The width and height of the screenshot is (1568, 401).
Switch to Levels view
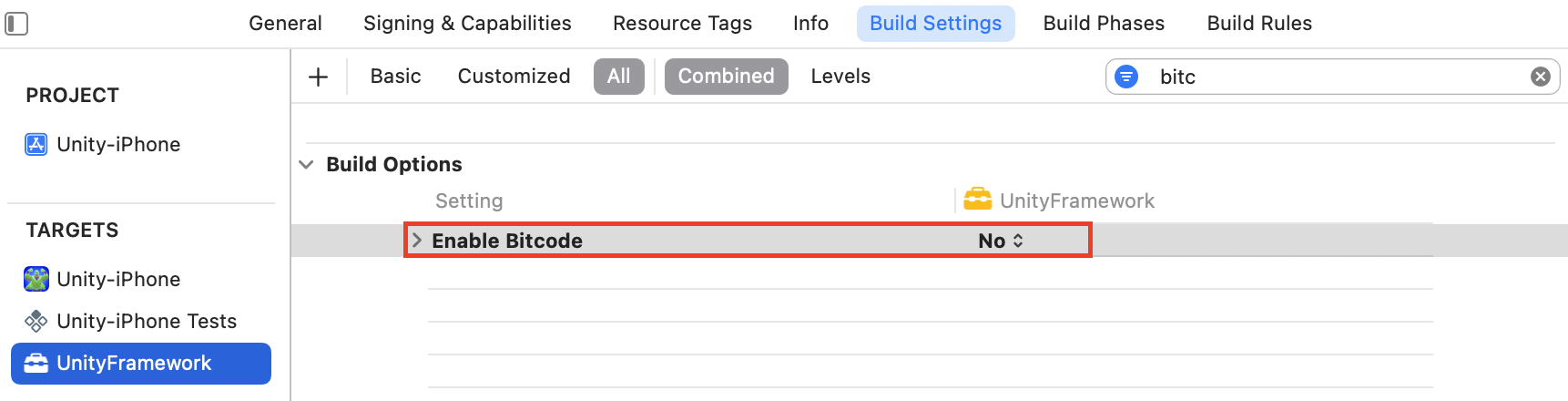(x=840, y=77)
